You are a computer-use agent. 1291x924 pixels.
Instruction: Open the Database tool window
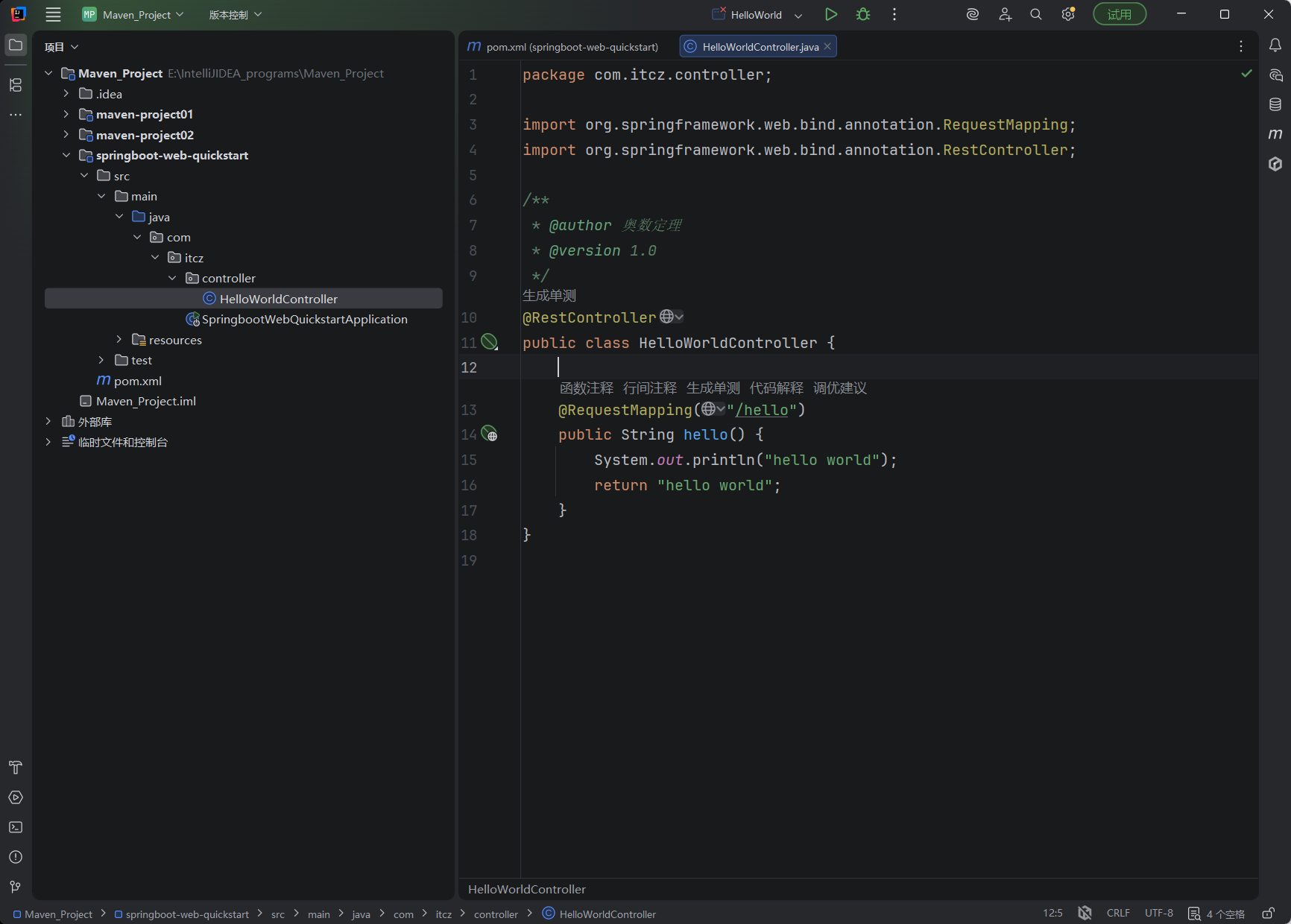1275,104
